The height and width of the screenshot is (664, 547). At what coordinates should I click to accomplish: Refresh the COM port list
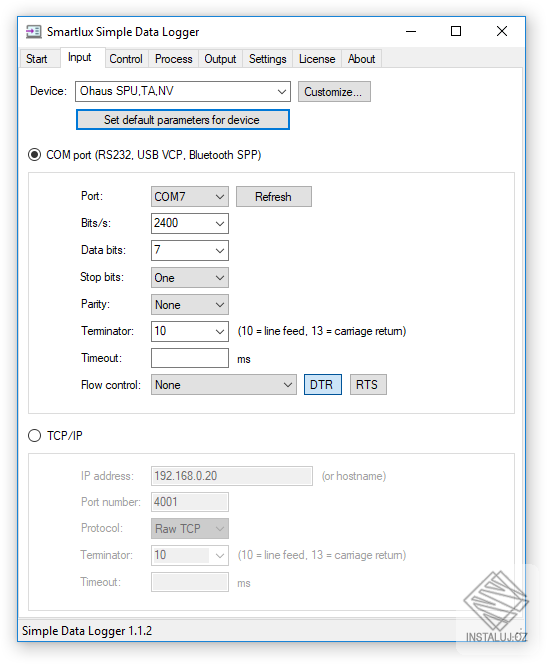[x=274, y=196]
